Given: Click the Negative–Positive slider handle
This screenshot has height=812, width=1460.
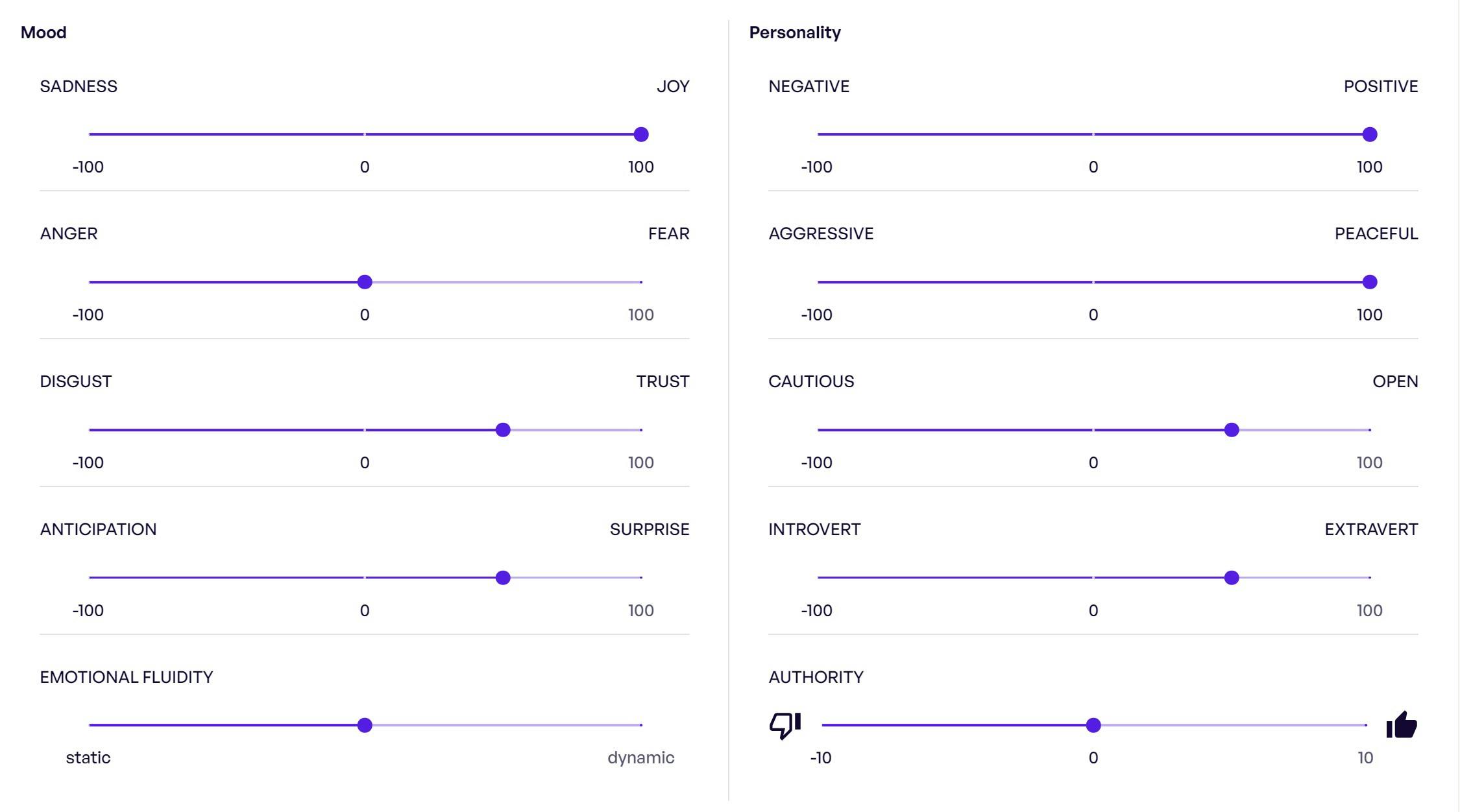Looking at the screenshot, I should click(x=1370, y=134).
